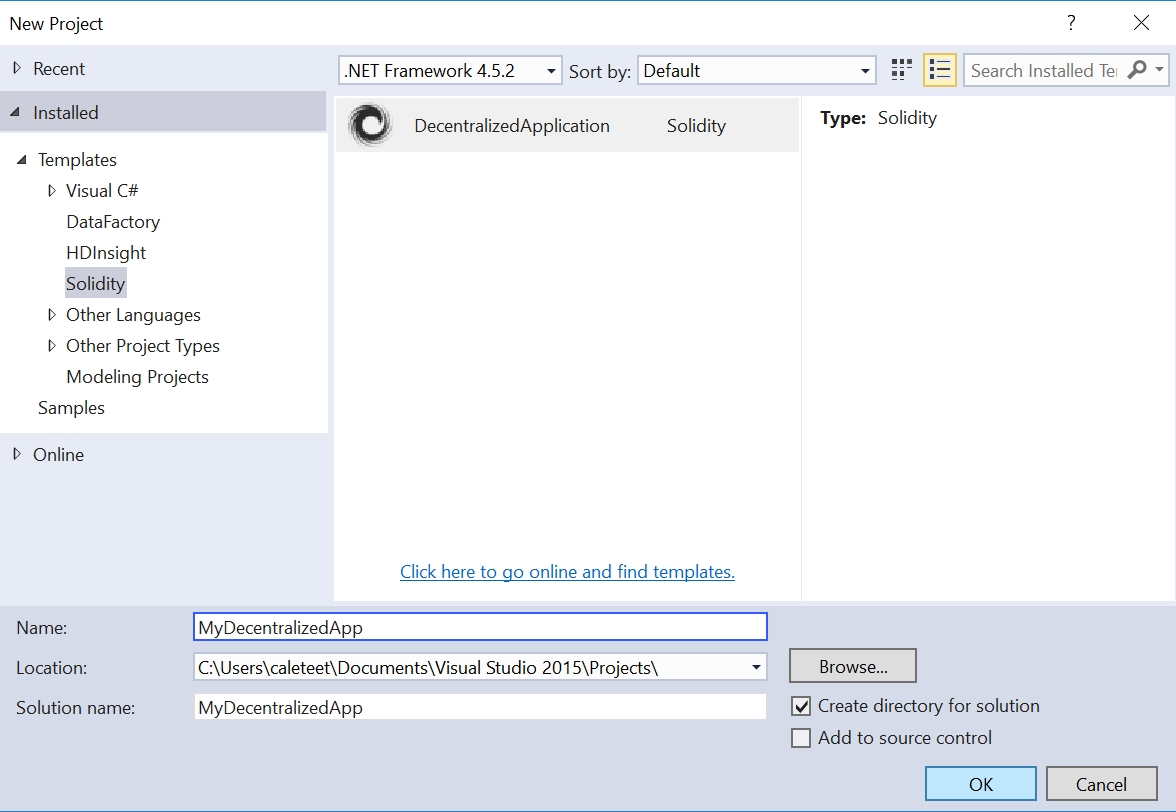This screenshot has height=812, width=1176.
Task: Select Samples in the template tree
Action: (71, 407)
